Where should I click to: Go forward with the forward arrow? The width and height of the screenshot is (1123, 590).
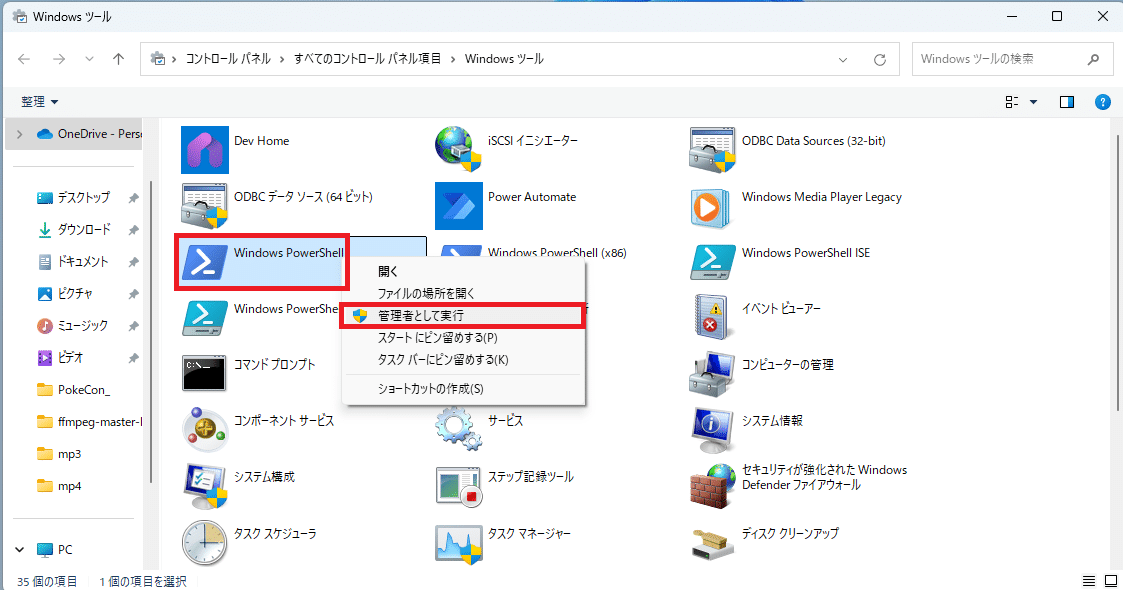(59, 59)
